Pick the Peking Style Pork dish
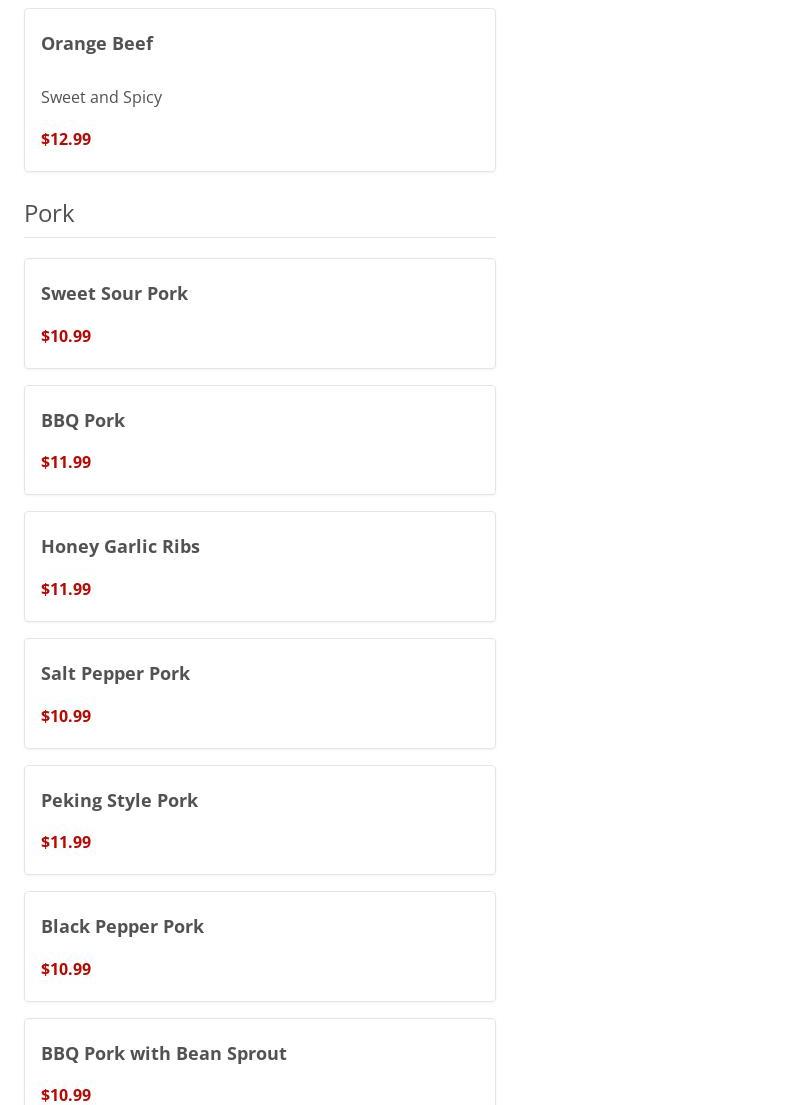 coord(119,800)
